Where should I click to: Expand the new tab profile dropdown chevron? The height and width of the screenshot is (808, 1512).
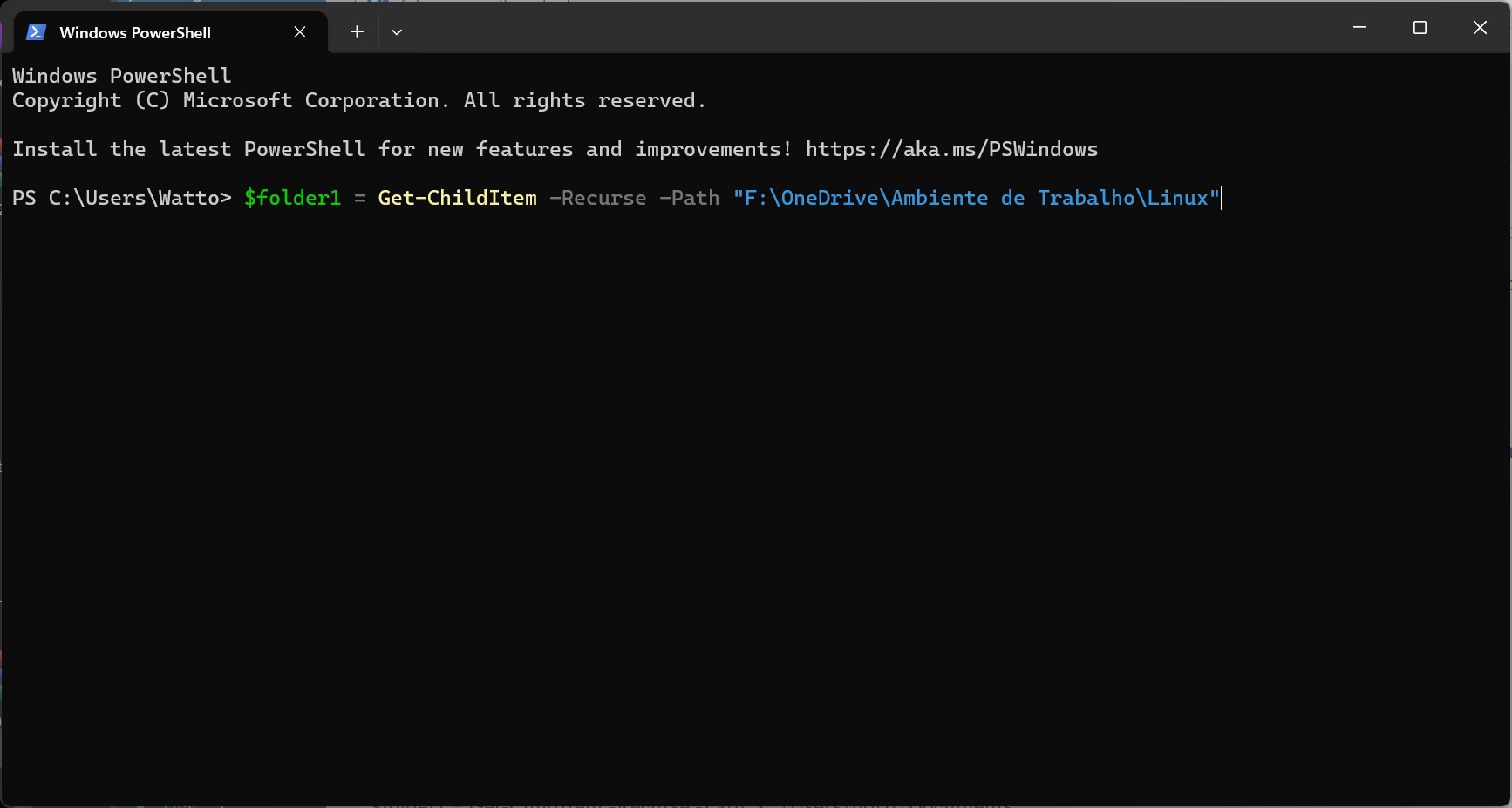(x=397, y=32)
